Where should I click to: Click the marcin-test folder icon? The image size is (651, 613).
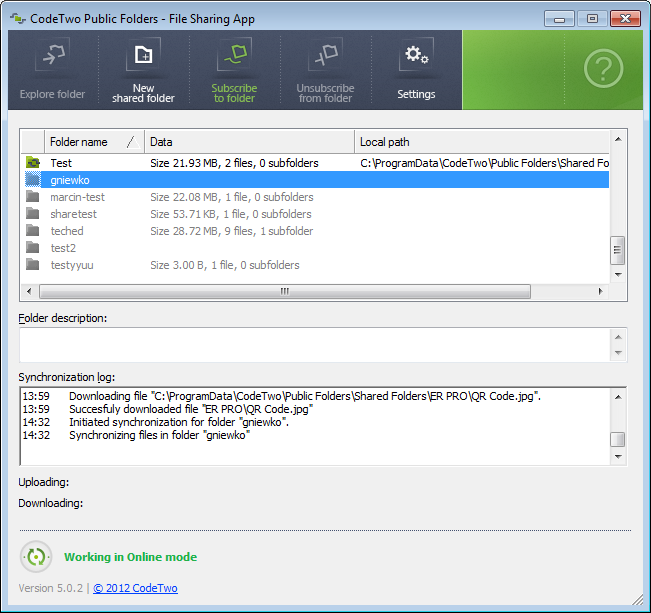[33, 196]
